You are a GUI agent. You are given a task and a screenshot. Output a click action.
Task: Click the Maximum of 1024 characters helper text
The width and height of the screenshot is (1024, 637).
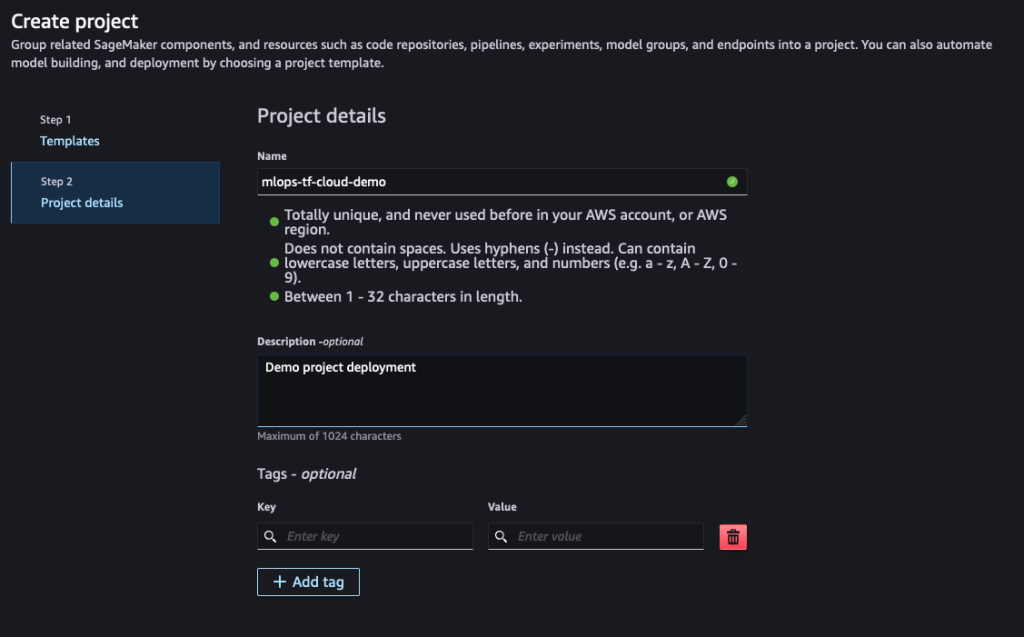point(328,435)
